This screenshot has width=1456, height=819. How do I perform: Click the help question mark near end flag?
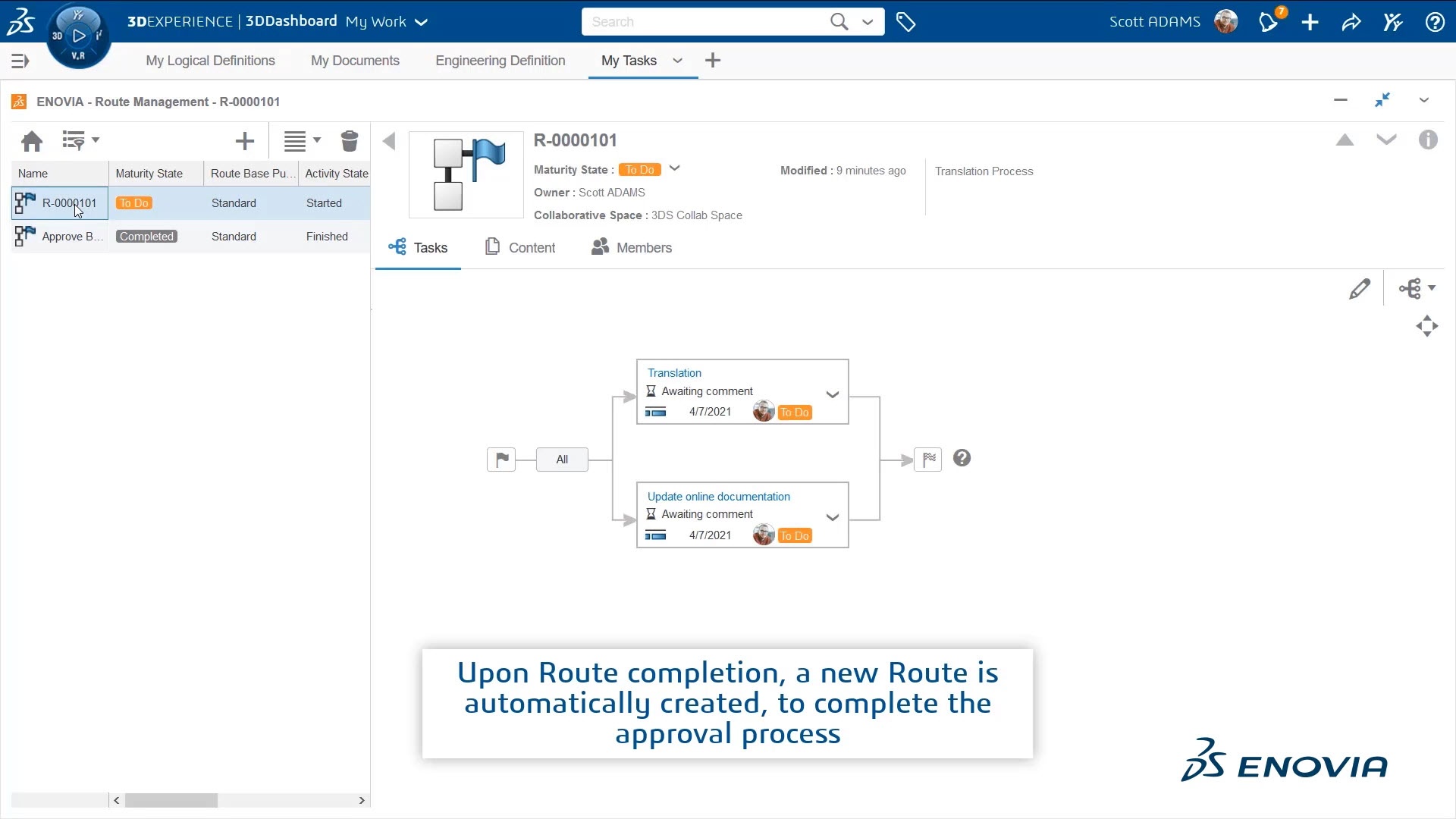point(962,458)
